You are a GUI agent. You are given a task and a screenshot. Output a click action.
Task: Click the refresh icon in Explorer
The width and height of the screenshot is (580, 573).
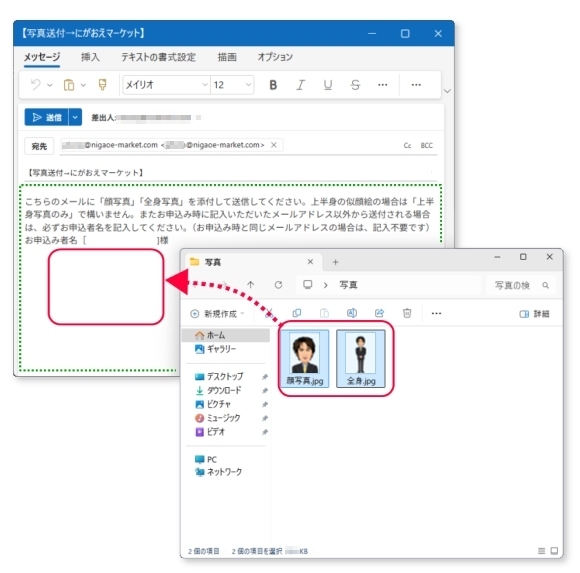[x=279, y=284]
